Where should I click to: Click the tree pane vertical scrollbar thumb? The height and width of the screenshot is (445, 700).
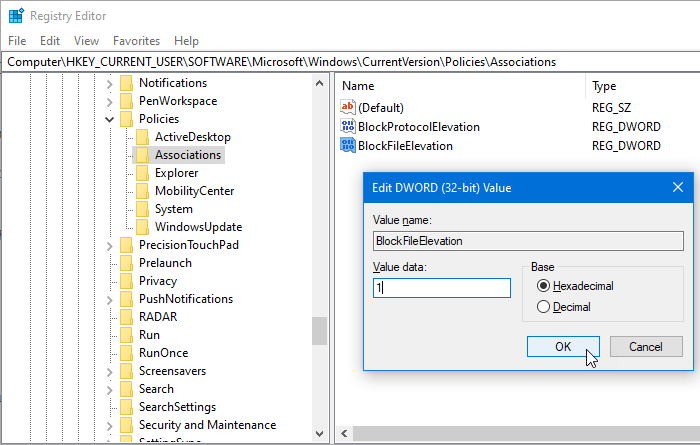[319, 330]
